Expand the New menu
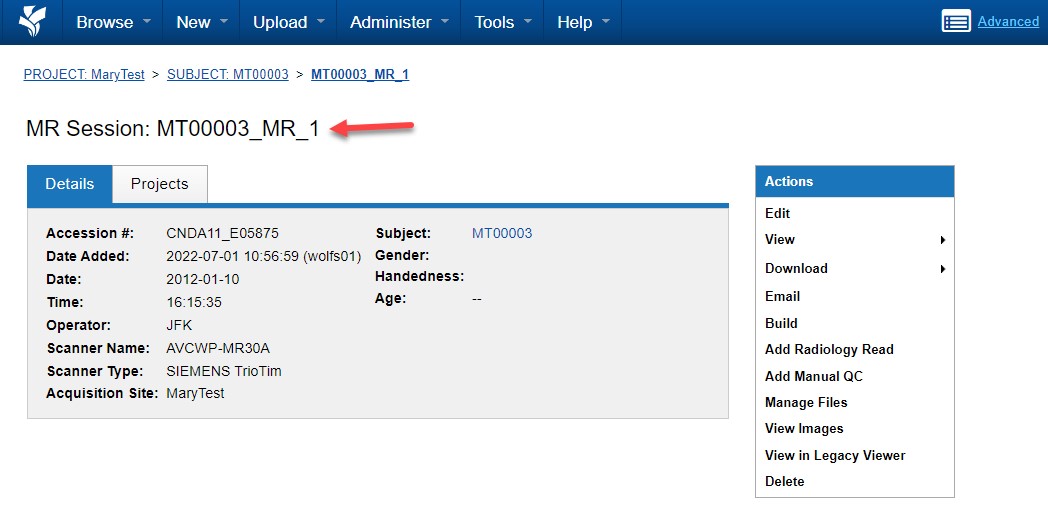This screenshot has width=1048, height=513. click(x=202, y=22)
